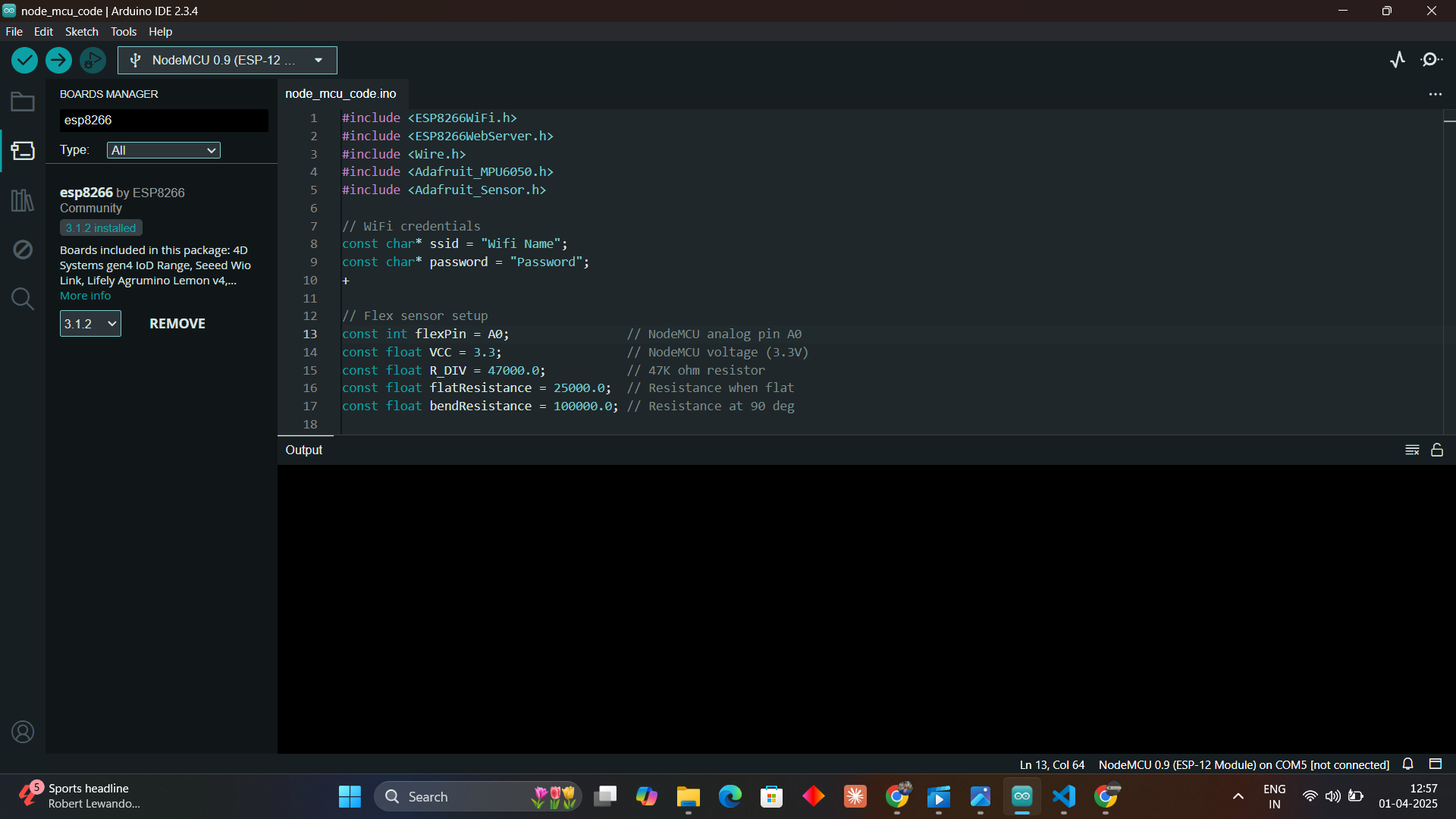Viewport: 1456px width, 819px height.
Task: Click the NodeMCU on COM5 status text
Action: [x=1244, y=764]
